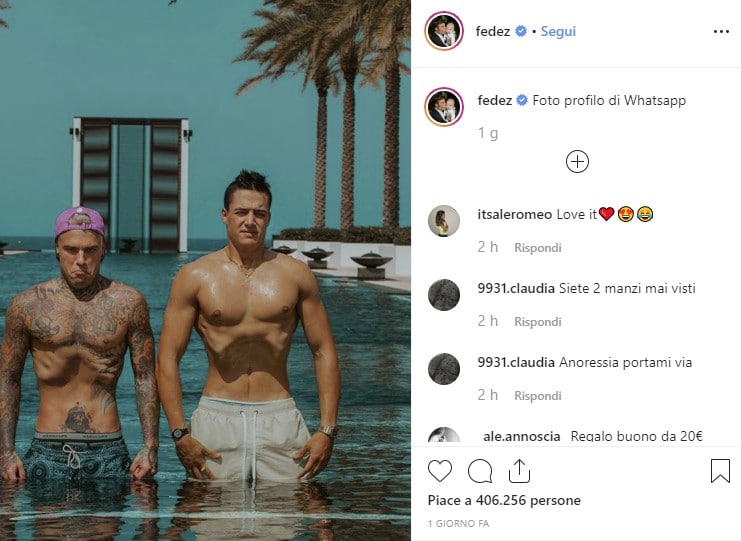Reply to the 'Anoressia portami via' comment
This screenshot has width=741, height=541.
click(538, 395)
